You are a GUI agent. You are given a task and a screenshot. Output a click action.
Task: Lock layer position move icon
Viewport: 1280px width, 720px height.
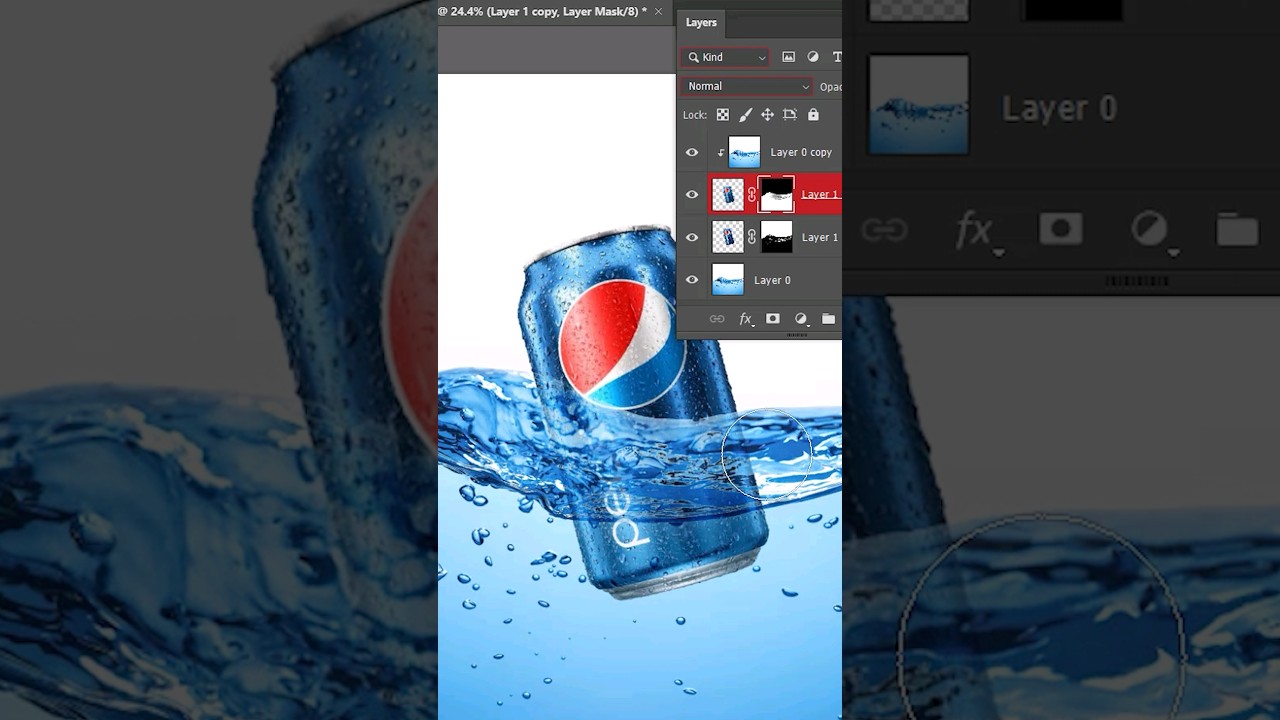(x=767, y=115)
